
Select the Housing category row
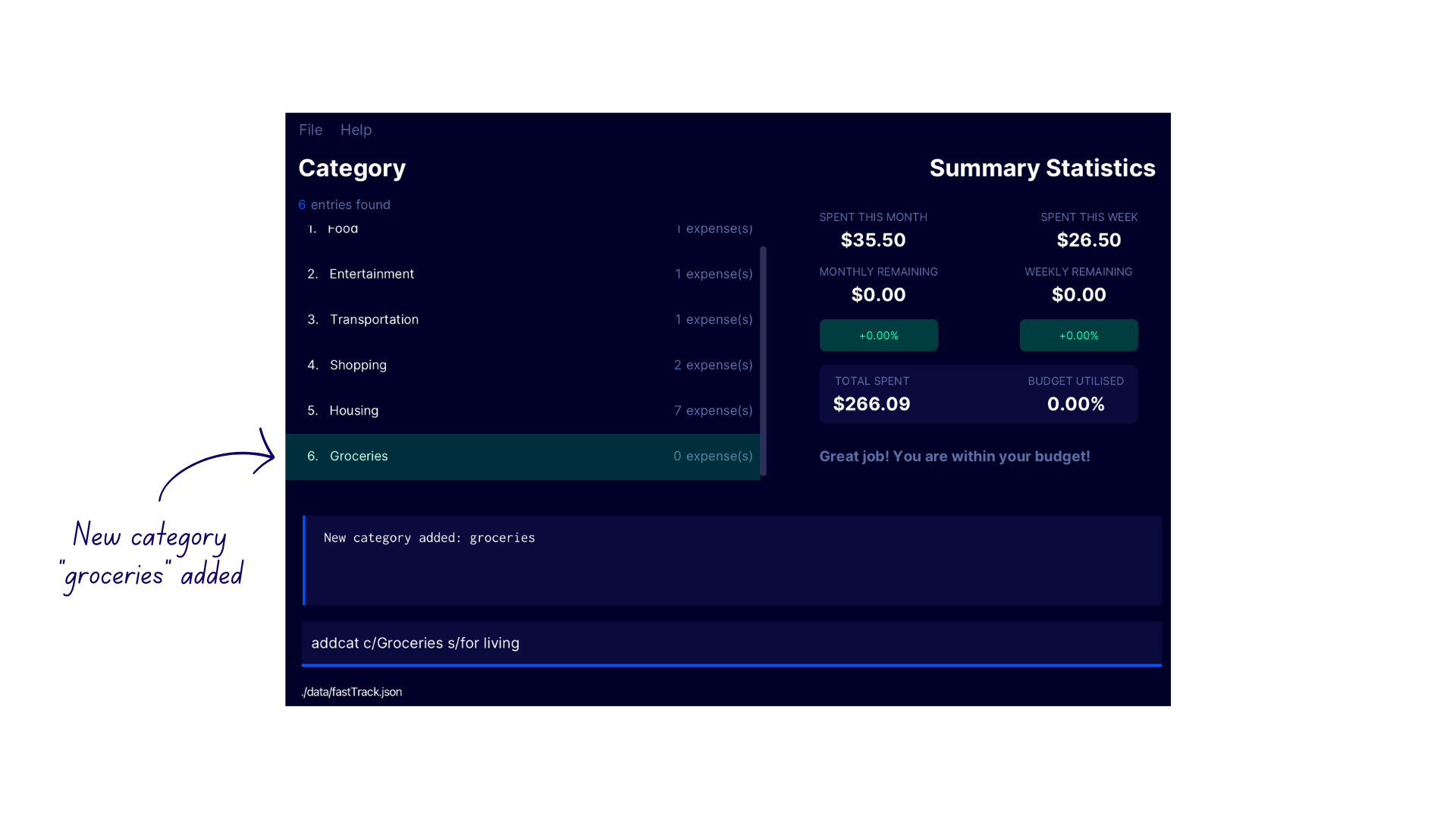[x=522, y=410]
